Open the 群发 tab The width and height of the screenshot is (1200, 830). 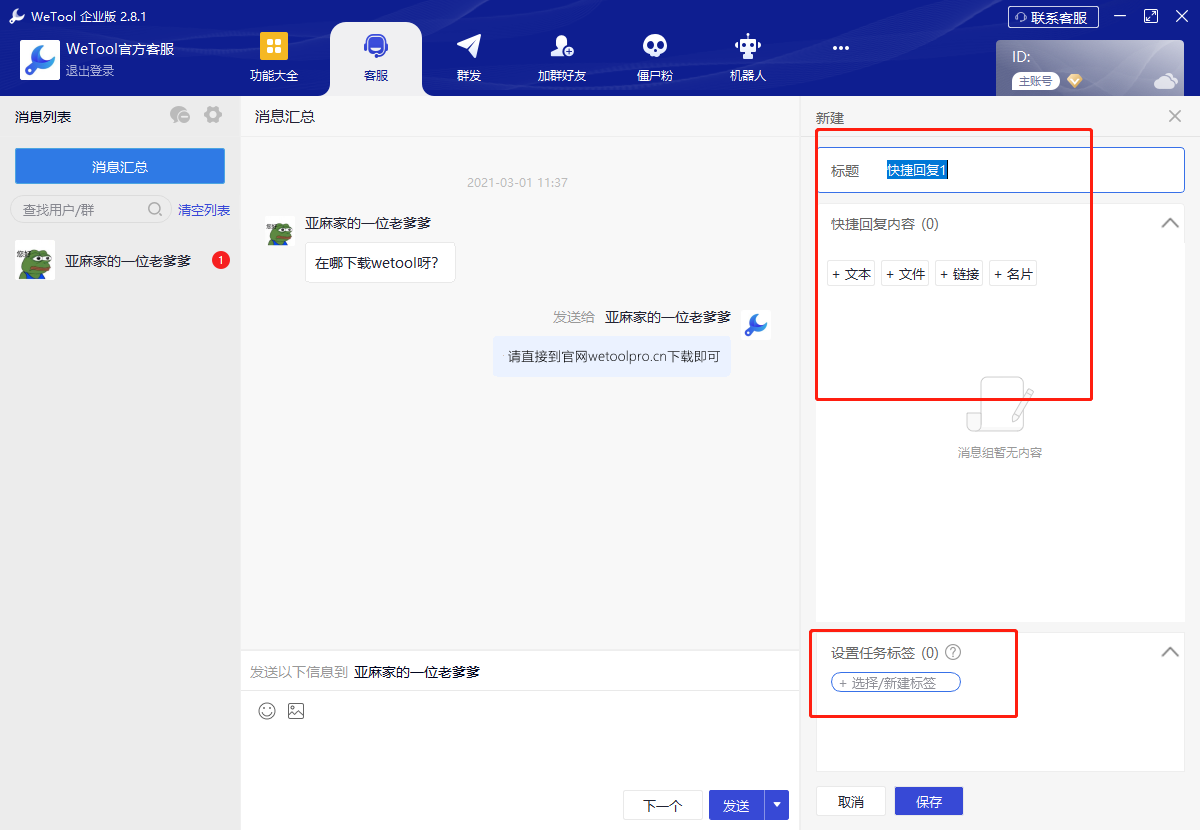[x=469, y=58]
